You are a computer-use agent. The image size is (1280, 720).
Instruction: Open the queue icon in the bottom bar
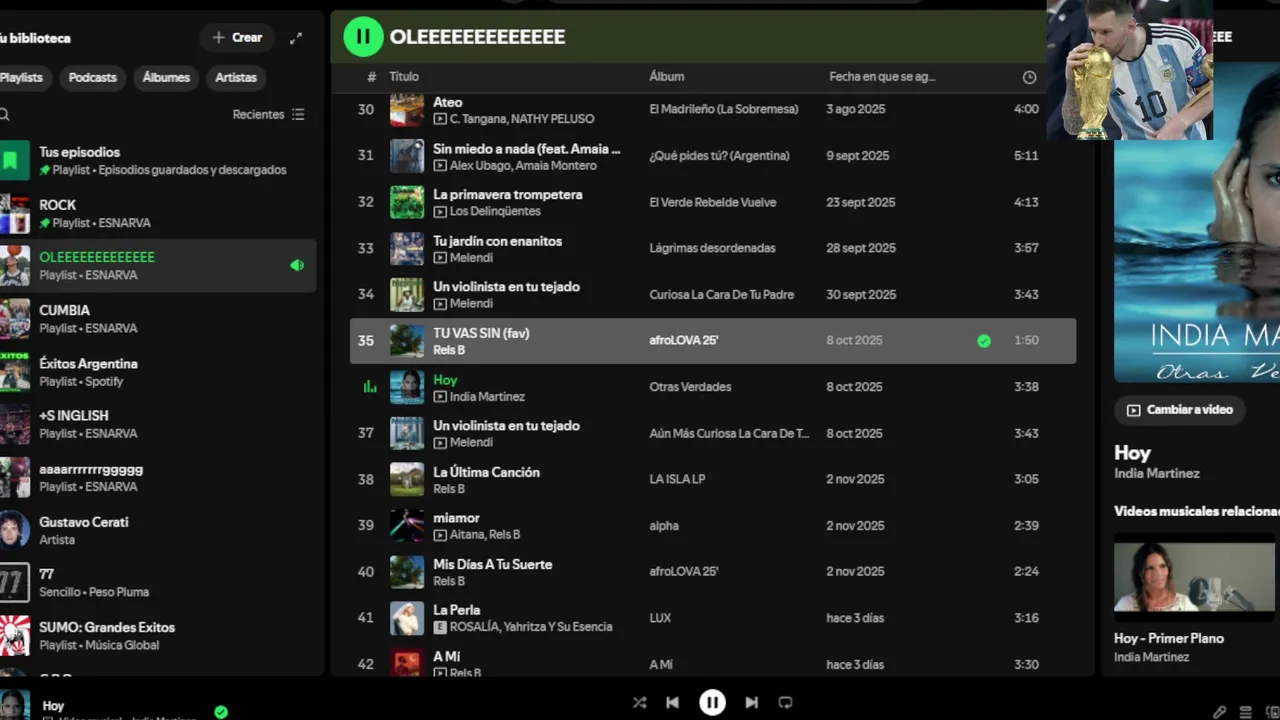tap(1245, 712)
